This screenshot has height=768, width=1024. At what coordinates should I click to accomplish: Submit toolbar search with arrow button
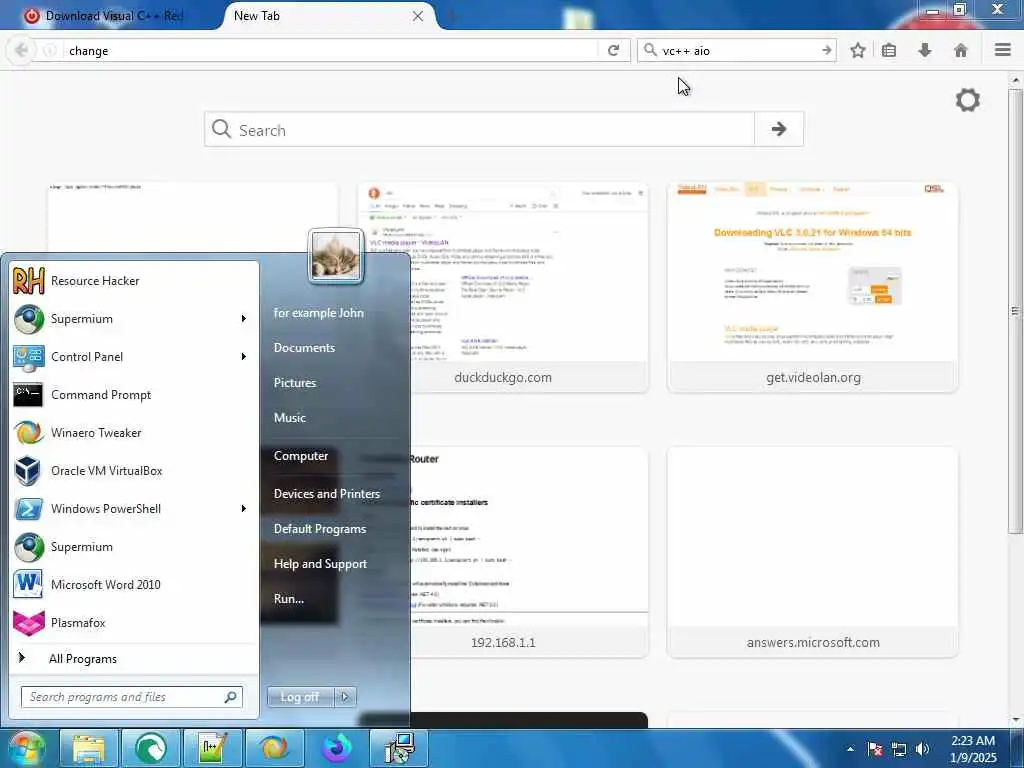click(827, 50)
